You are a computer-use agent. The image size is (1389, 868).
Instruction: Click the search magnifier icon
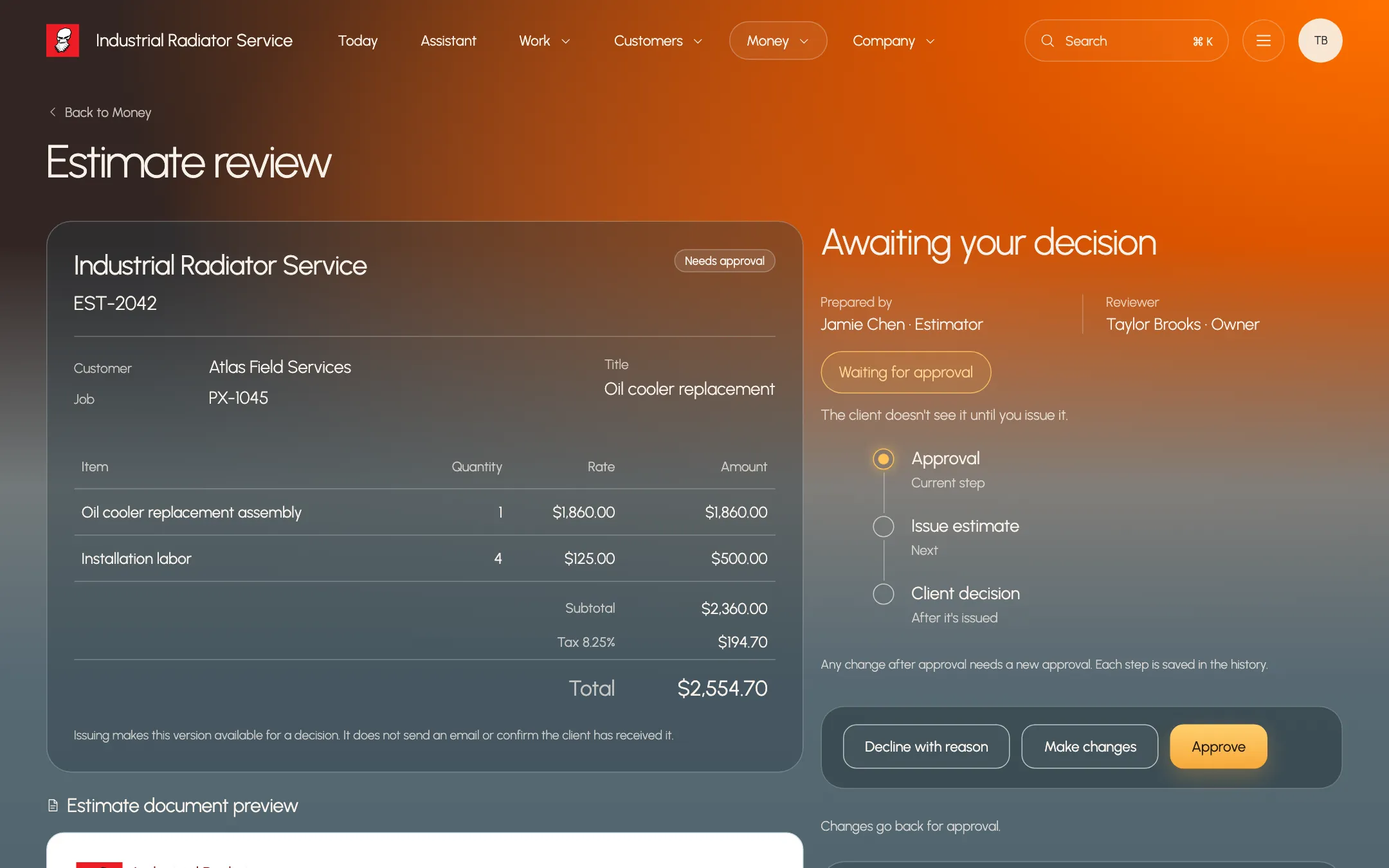pyautogui.click(x=1048, y=41)
